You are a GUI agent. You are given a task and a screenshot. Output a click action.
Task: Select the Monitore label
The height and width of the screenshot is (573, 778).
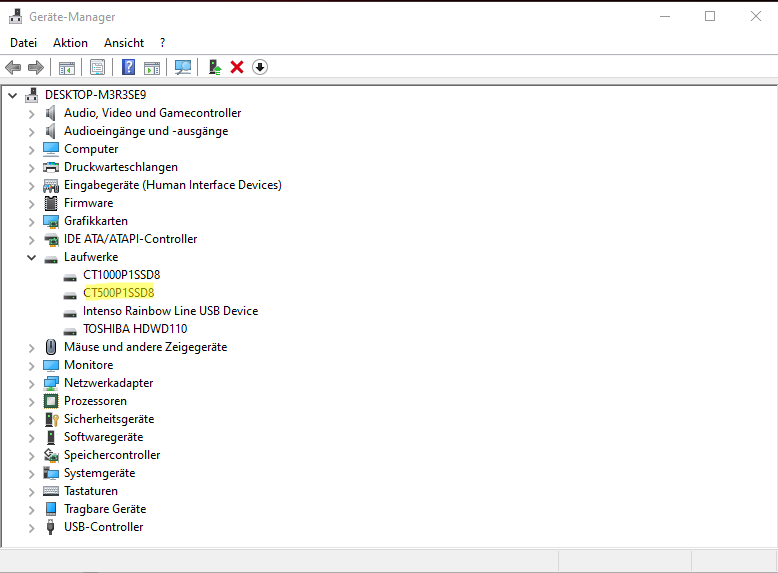(x=88, y=365)
